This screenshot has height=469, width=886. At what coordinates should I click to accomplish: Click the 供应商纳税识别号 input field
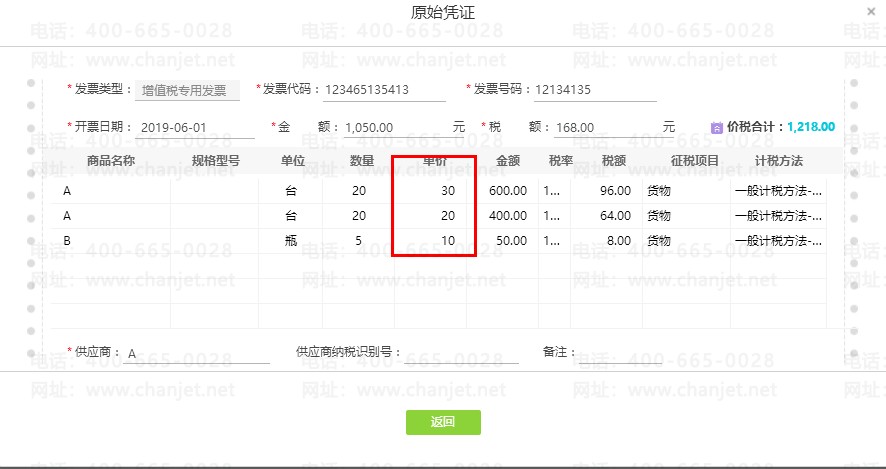pyautogui.click(x=461, y=353)
